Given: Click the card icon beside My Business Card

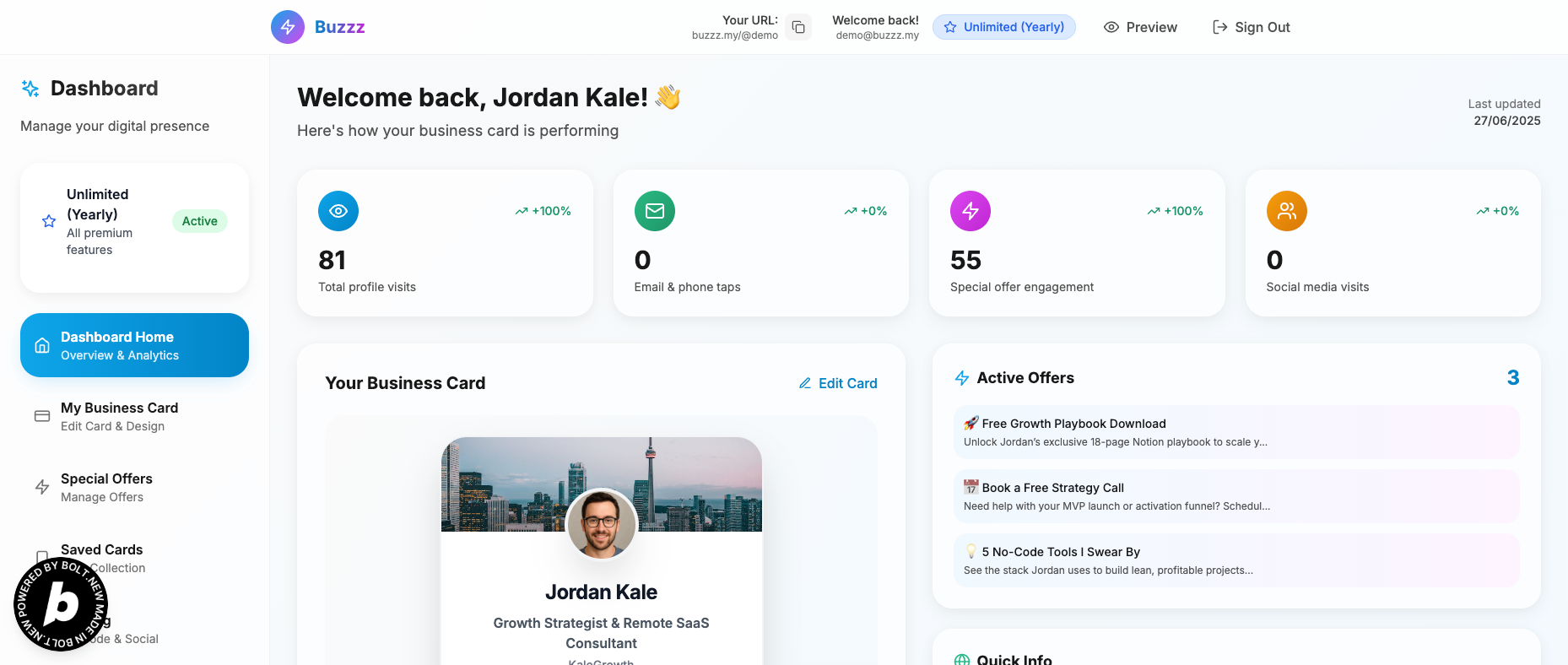Looking at the screenshot, I should coord(42,416).
